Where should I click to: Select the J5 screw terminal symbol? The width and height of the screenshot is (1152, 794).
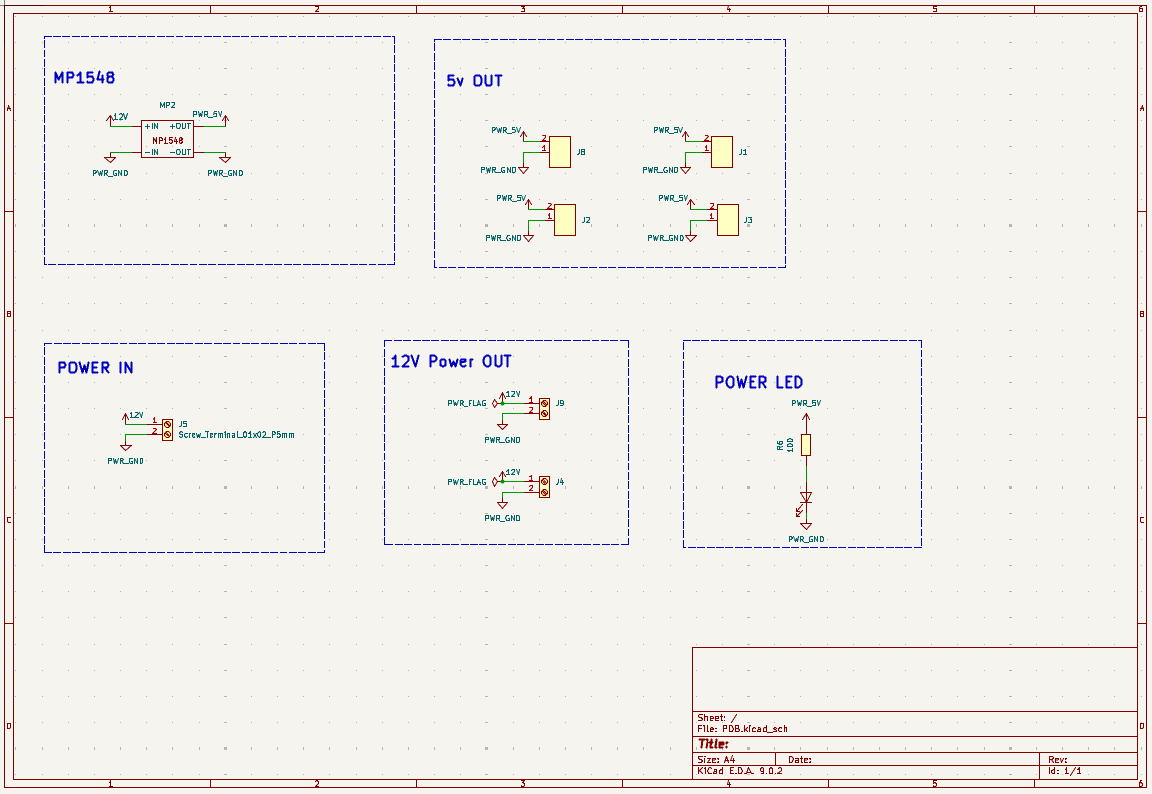pos(168,430)
